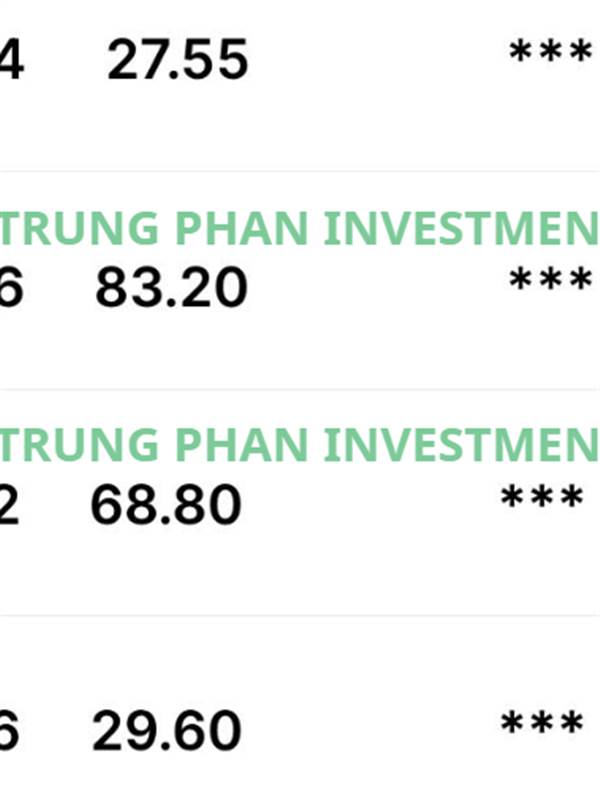Click the partial digit 6 left of 29.60
The height and width of the screenshot is (800, 600).
coord(8,733)
